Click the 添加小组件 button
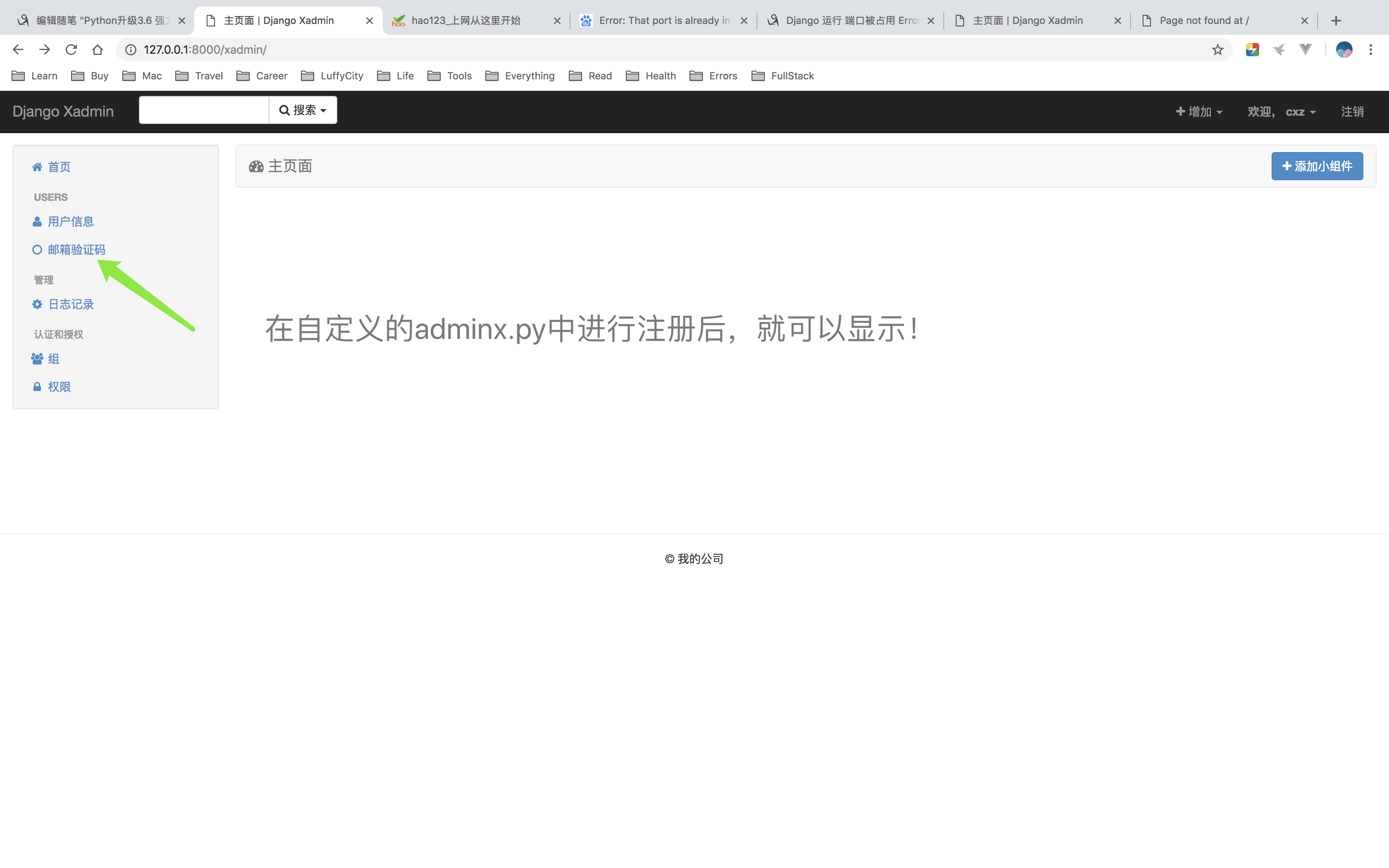1389x868 pixels. click(1317, 167)
